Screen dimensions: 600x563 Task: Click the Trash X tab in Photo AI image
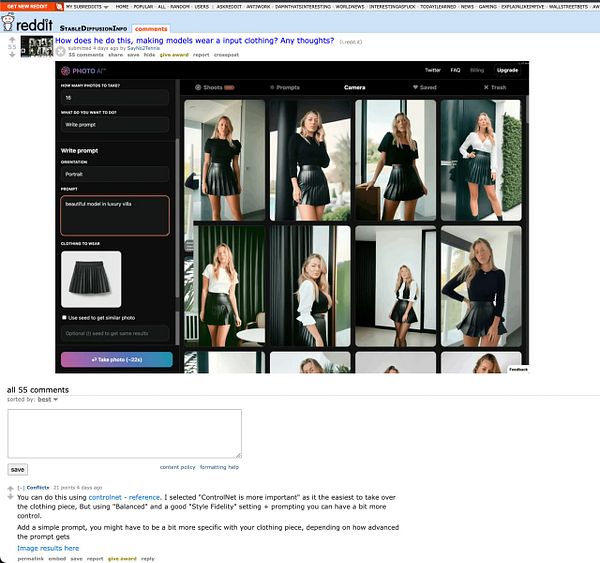point(495,87)
